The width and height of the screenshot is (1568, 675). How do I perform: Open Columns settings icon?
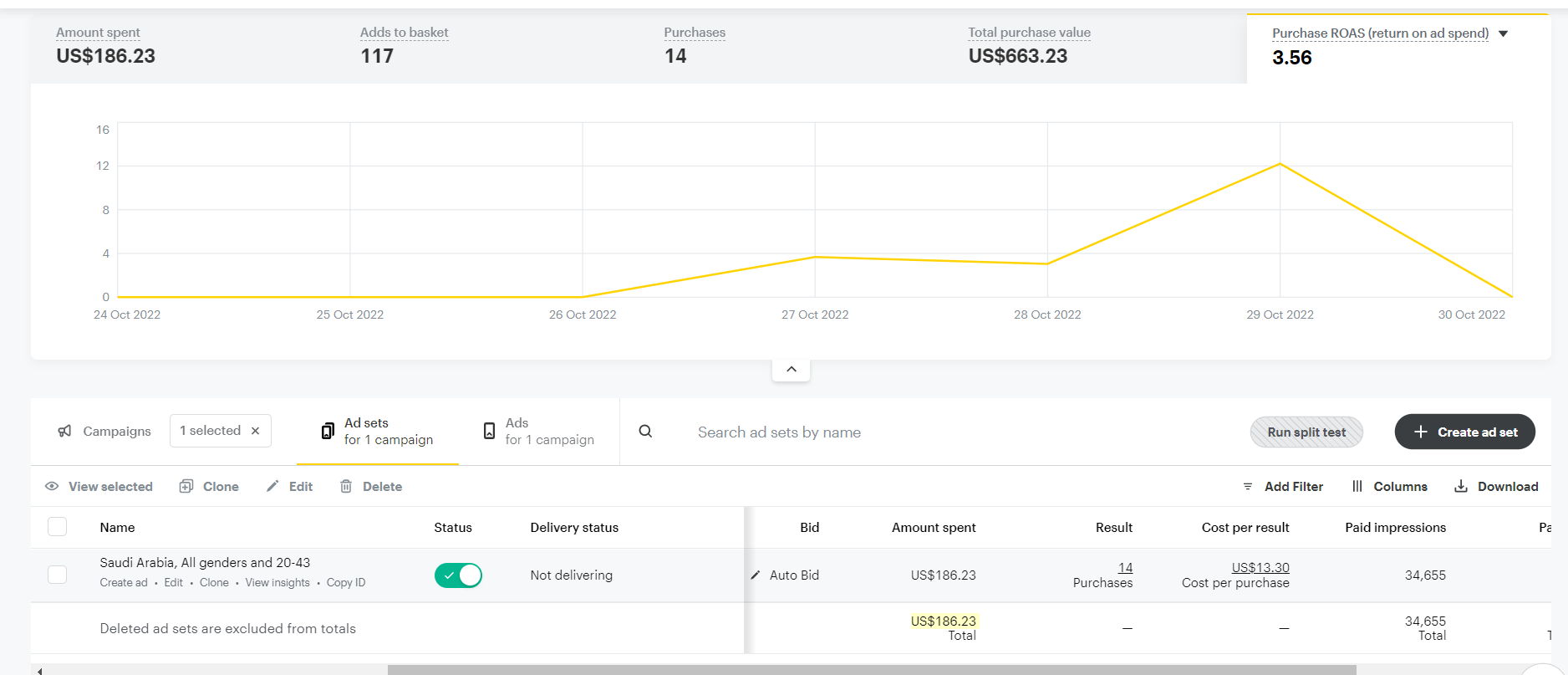click(1357, 487)
